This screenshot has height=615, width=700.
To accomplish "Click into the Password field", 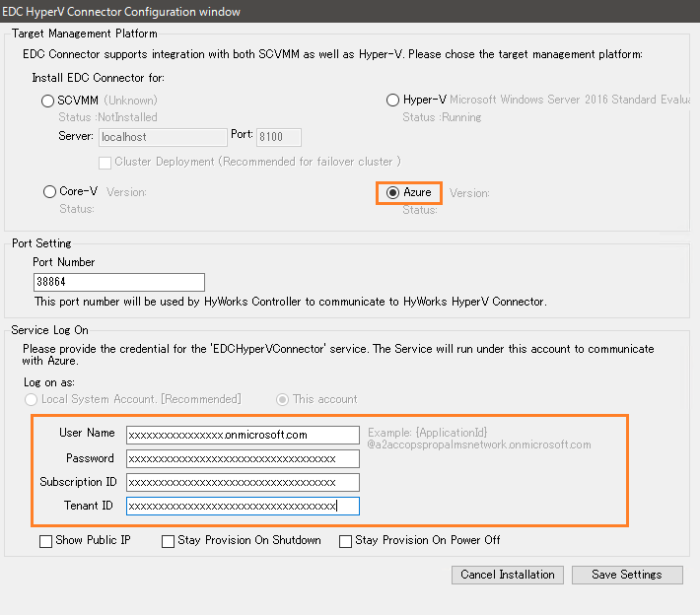I will point(242,458).
